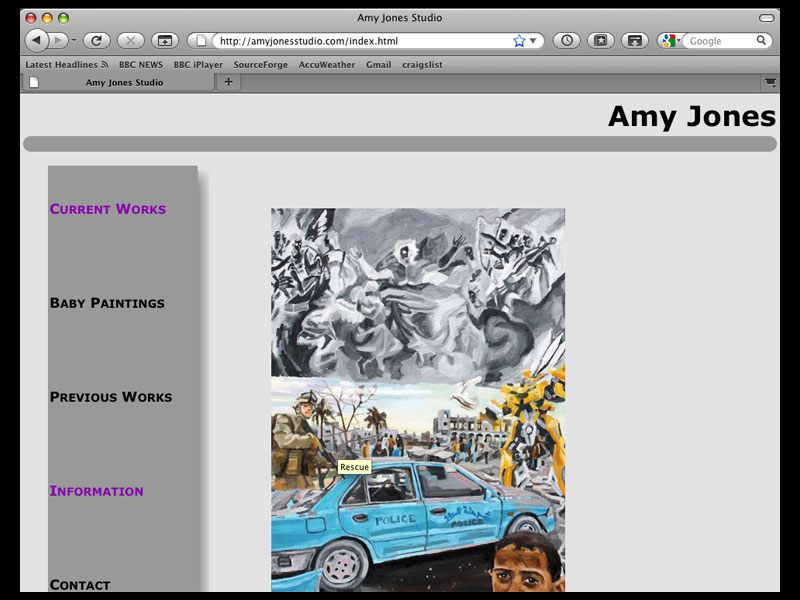Open Bookmarks with the star-box toolbar icon
This screenshot has height=600, width=800.
pos(601,40)
